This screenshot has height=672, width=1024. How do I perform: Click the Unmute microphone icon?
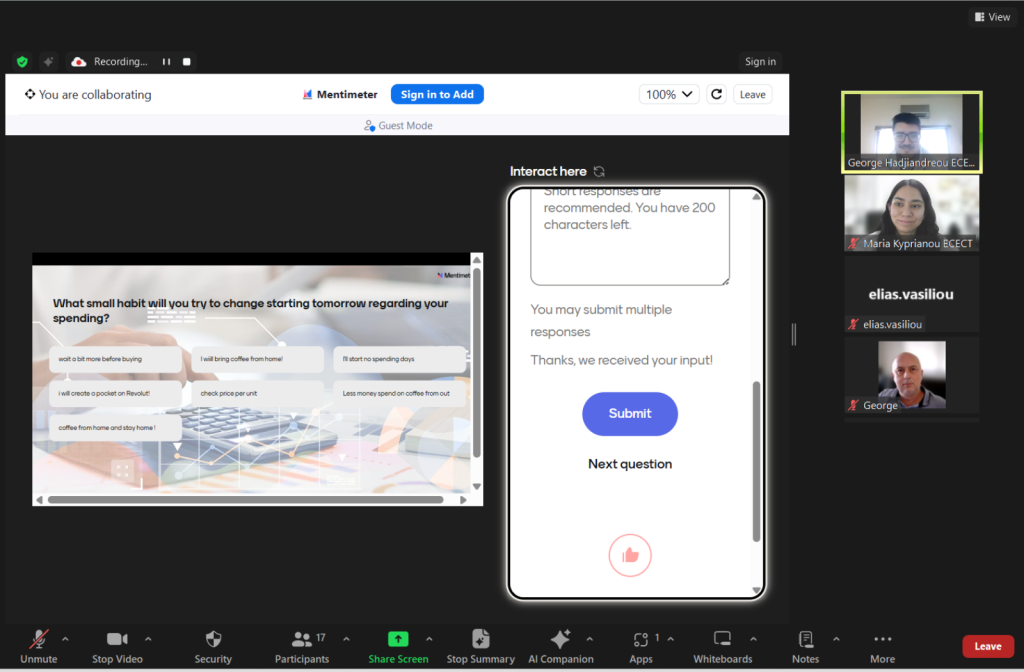pyautogui.click(x=38, y=640)
